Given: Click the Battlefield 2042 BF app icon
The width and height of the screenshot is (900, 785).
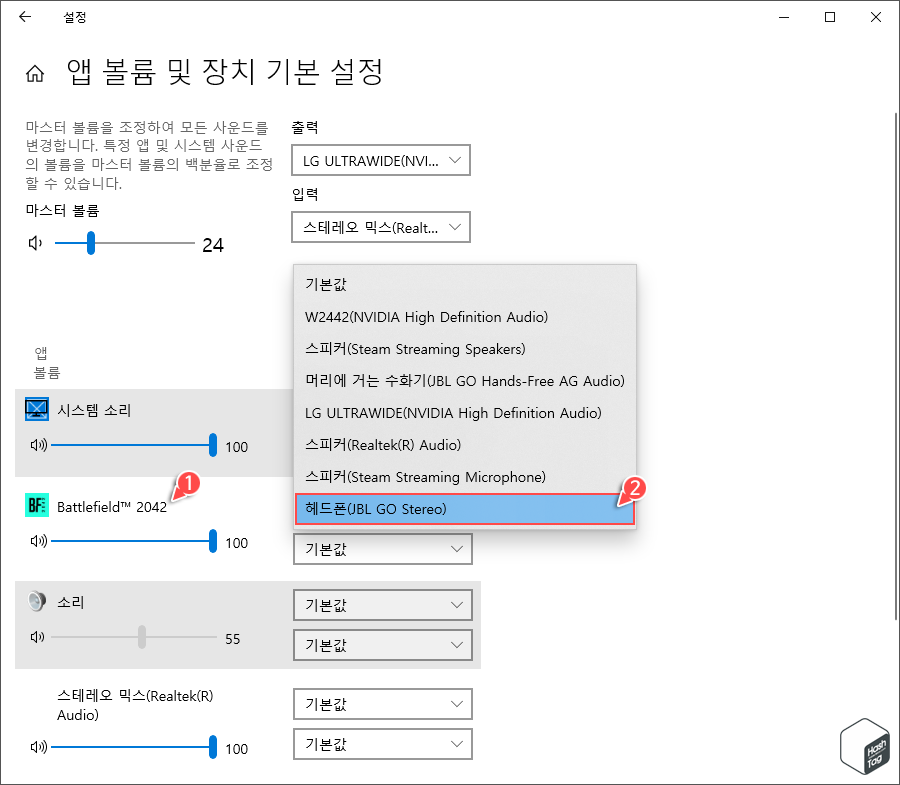Looking at the screenshot, I should point(37,506).
